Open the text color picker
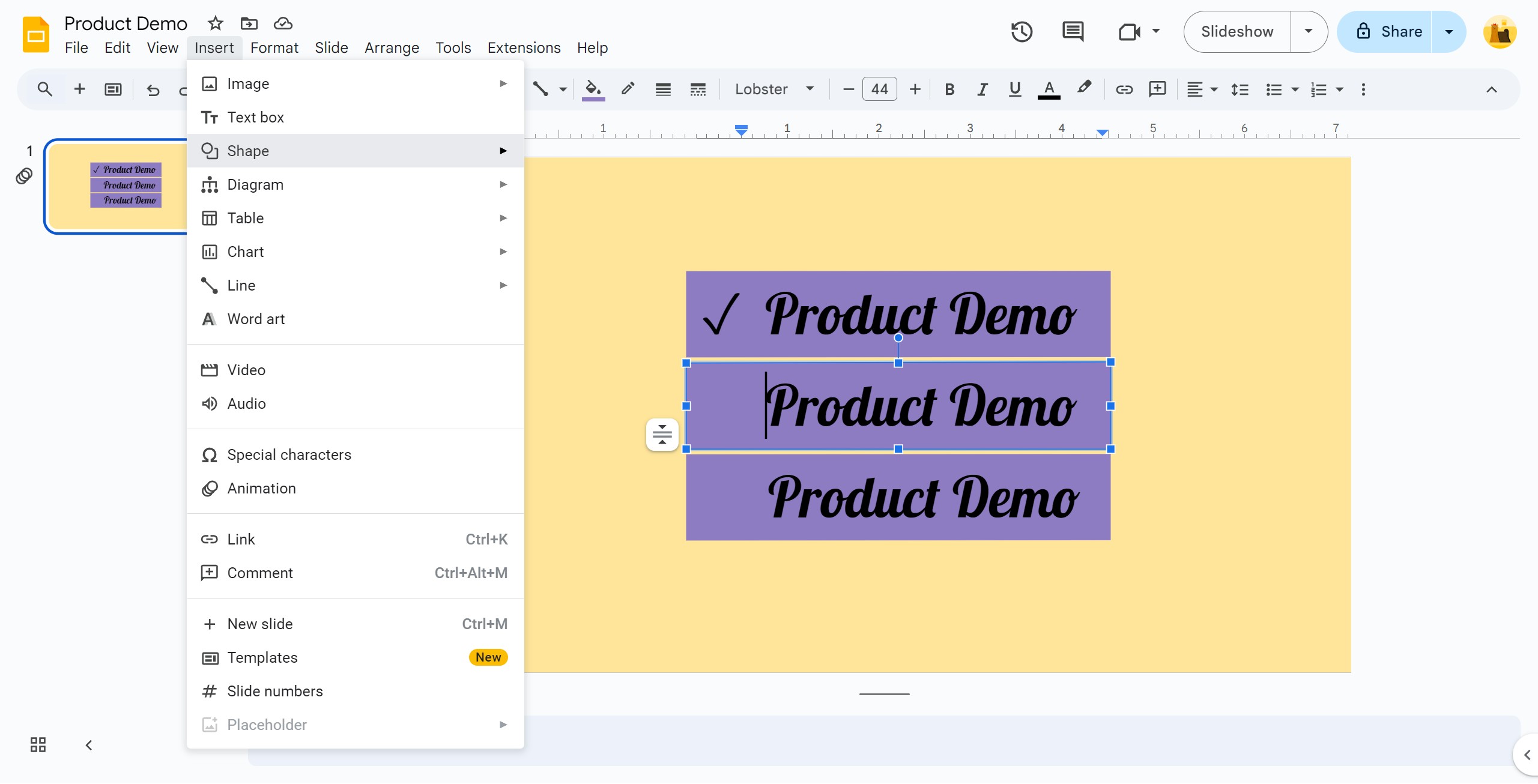The width and height of the screenshot is (1538, 784). pos(1049,89)
